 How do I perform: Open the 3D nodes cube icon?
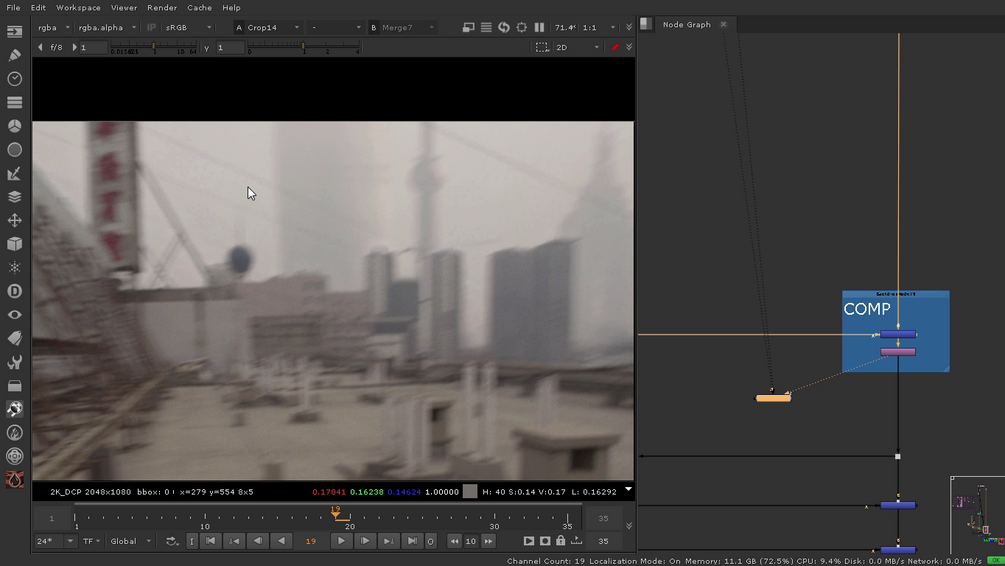click(x=14, y=244)
